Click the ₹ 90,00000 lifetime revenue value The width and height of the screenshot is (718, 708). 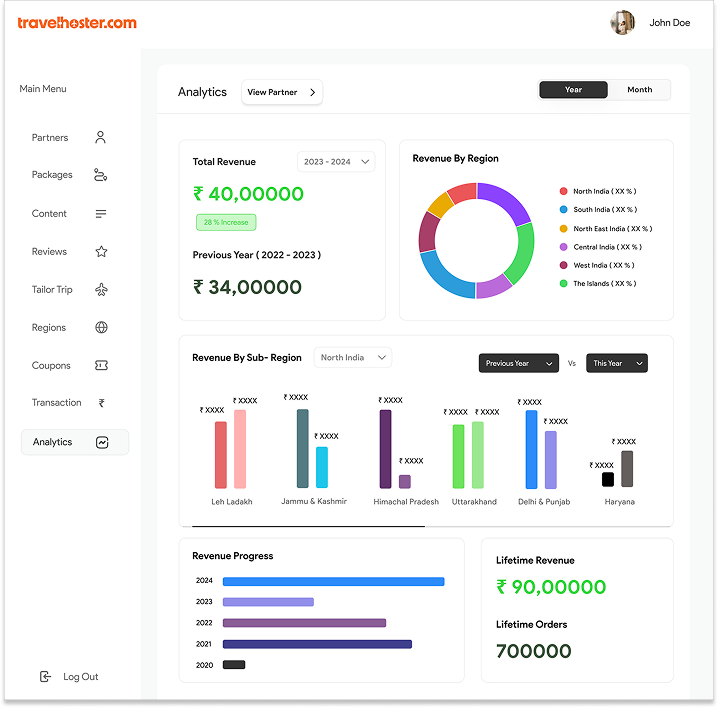pyautogui.click(x=551, y=587)
